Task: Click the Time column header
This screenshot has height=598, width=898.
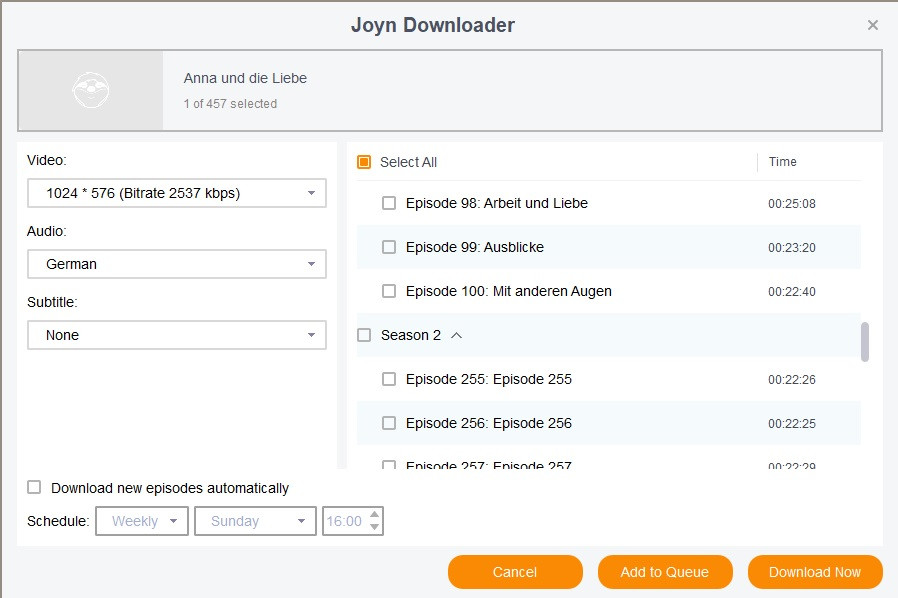Action: pos(782,162)
